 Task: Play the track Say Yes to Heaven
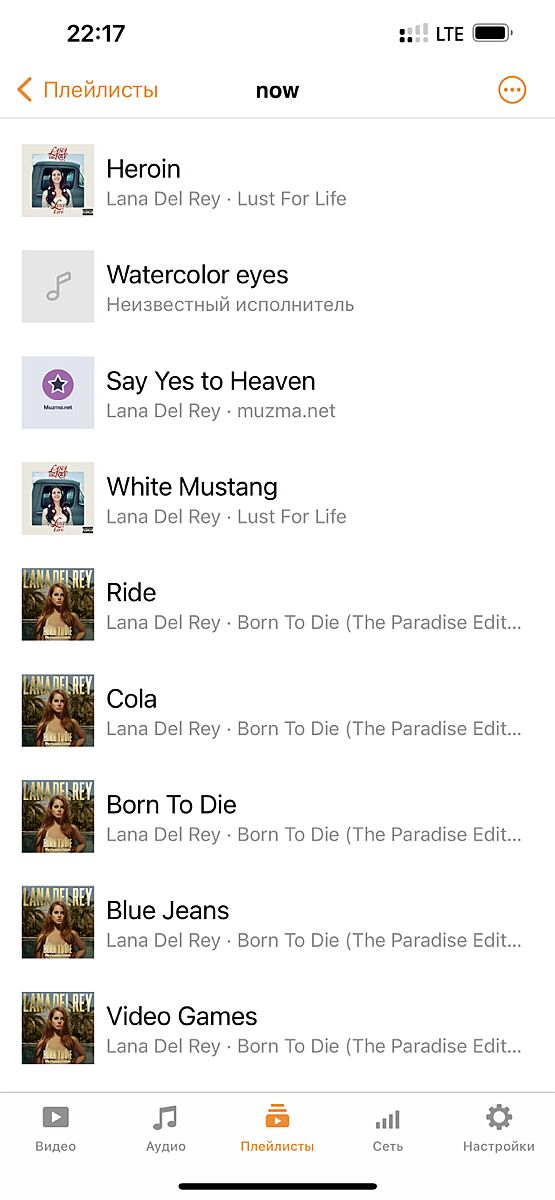click(277, 393)
